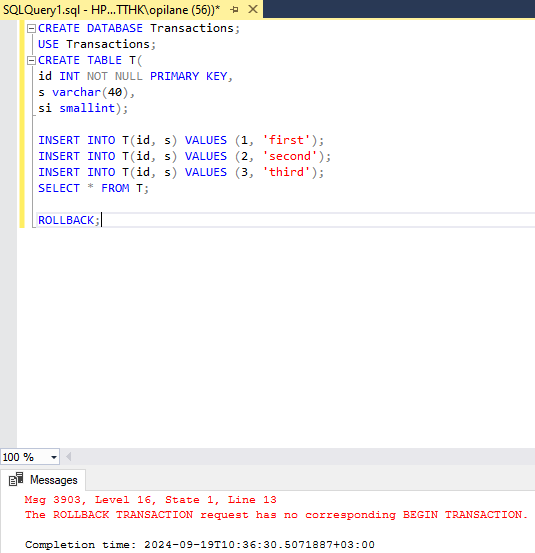Click the Completion time message line
The height and width of the screenshot is (553, 535).
click(200, 545)
